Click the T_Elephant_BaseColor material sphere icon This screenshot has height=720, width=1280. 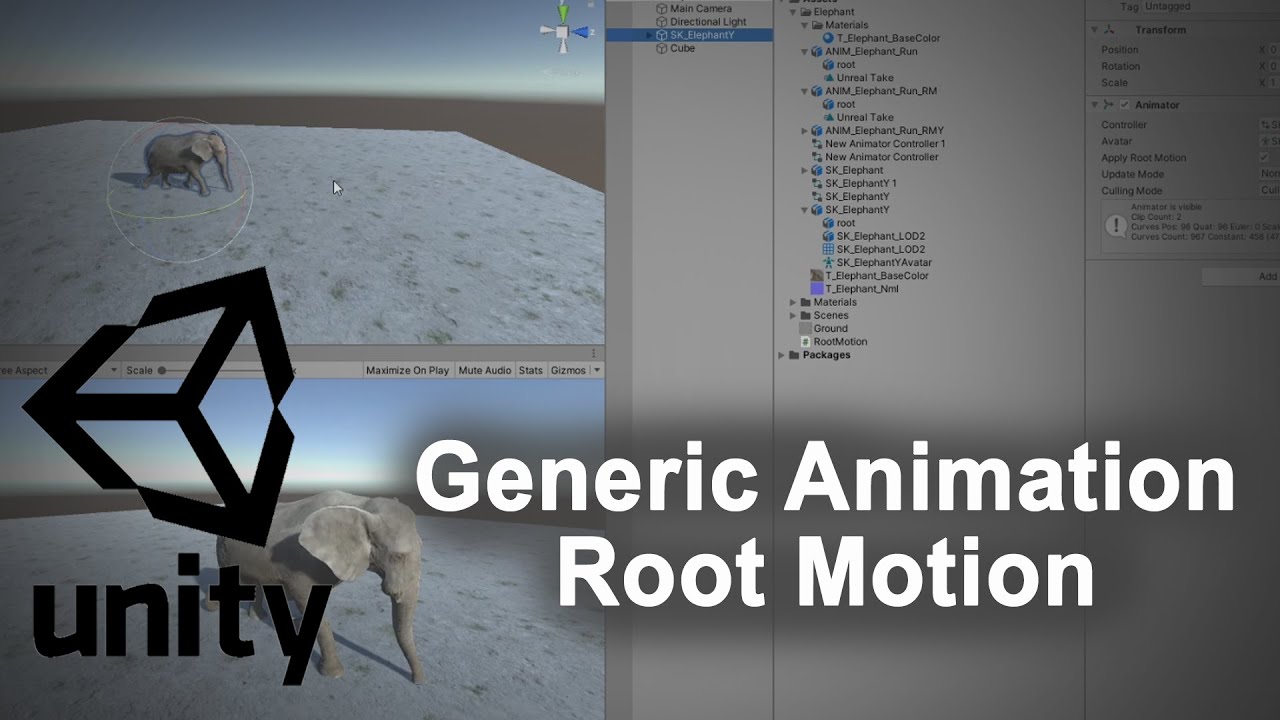coord(828,38)
